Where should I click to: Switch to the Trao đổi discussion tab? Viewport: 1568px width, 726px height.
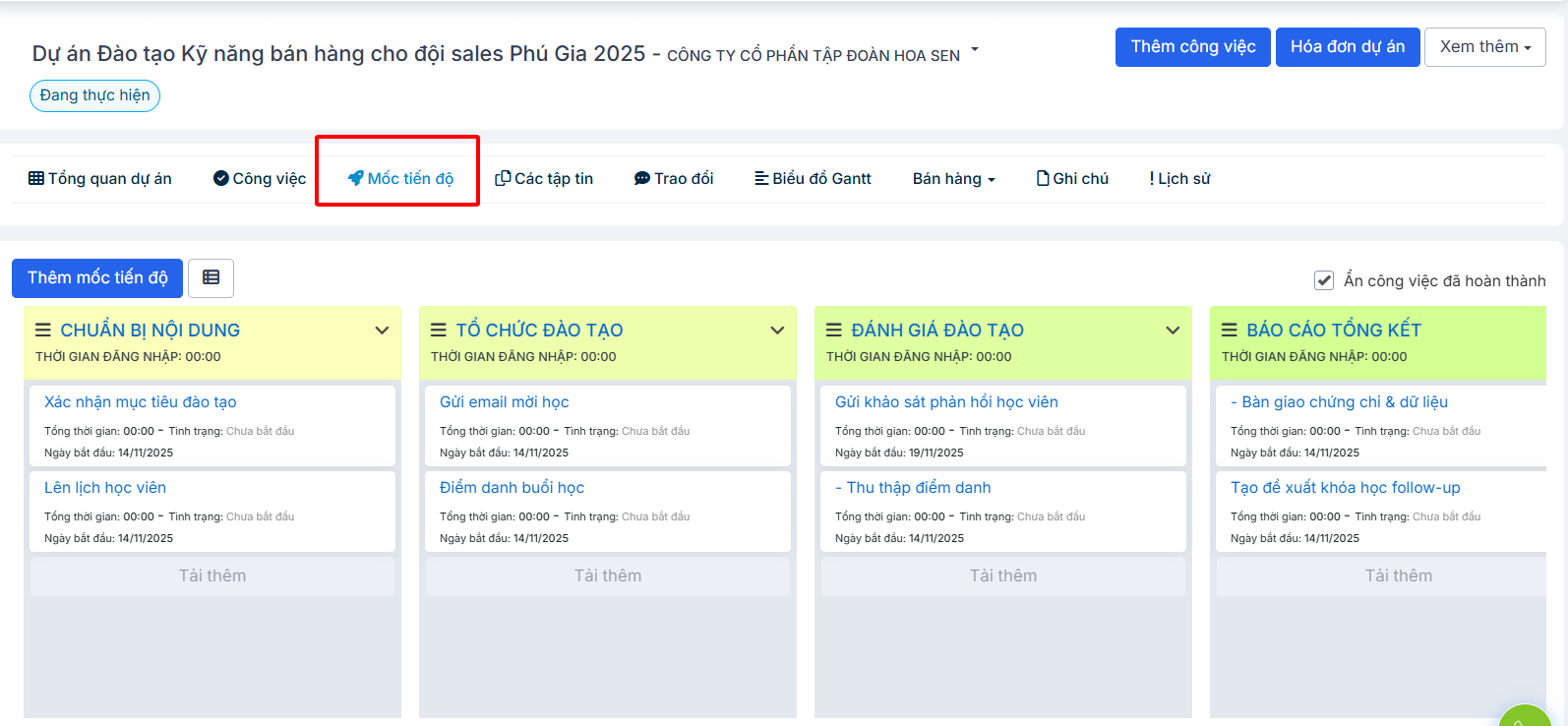pyautogui.click(x=674, y=179)
